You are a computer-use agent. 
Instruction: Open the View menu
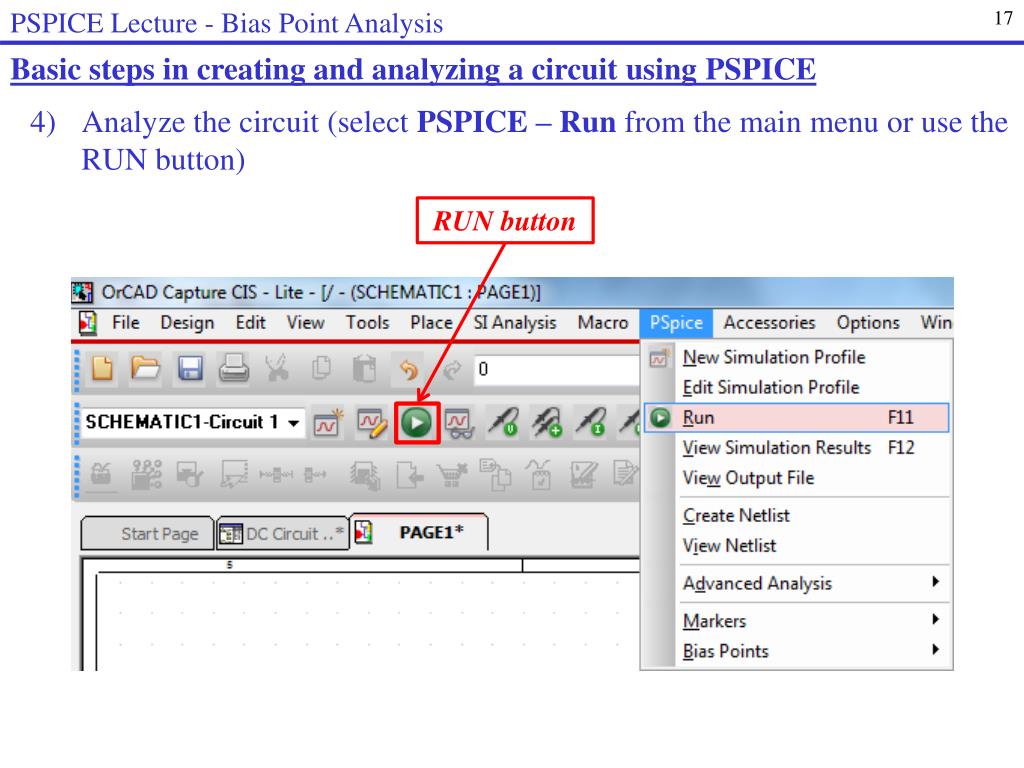click(x=306, y=323)
